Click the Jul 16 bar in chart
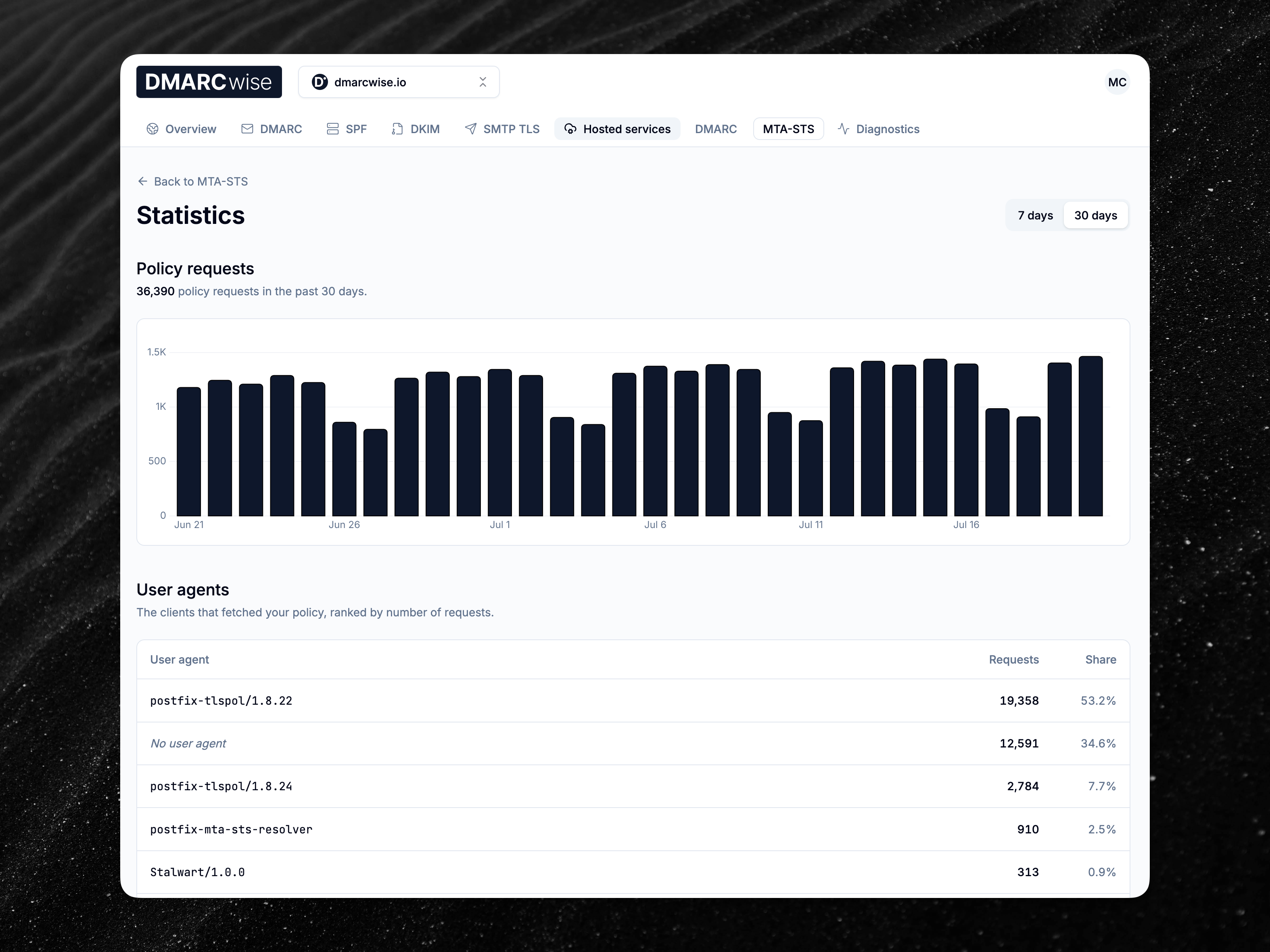The image size is (1270, 952). click(x=966, y=440)
